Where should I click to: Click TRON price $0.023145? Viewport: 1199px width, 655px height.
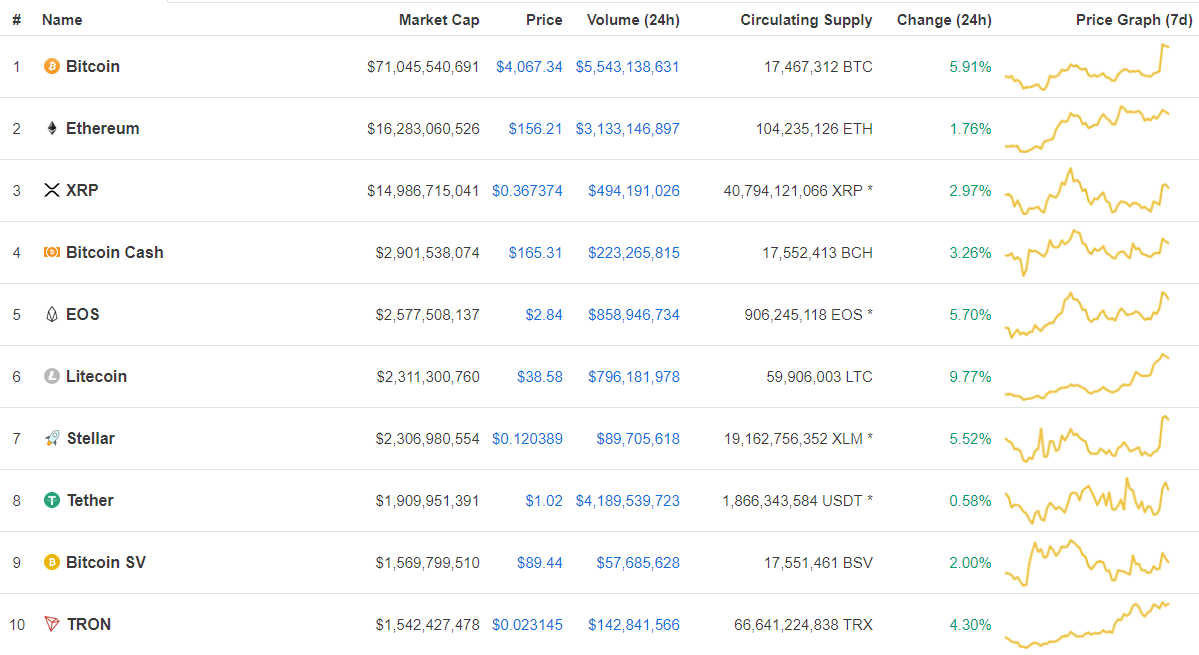[527, 625]
